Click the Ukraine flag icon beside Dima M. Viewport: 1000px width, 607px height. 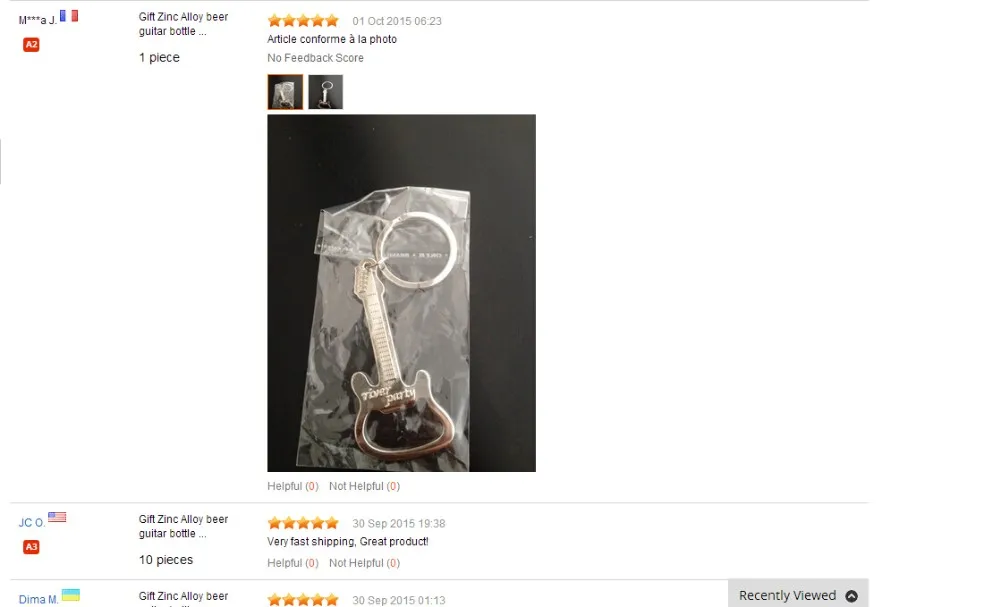[x=71, y=595]
